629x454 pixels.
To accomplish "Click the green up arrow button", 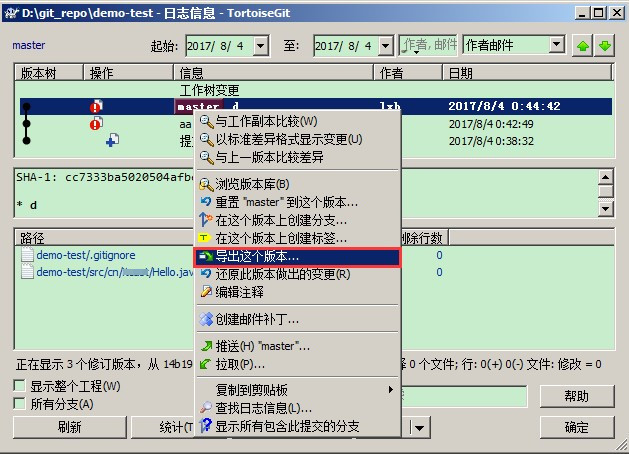I will [582, 46].
